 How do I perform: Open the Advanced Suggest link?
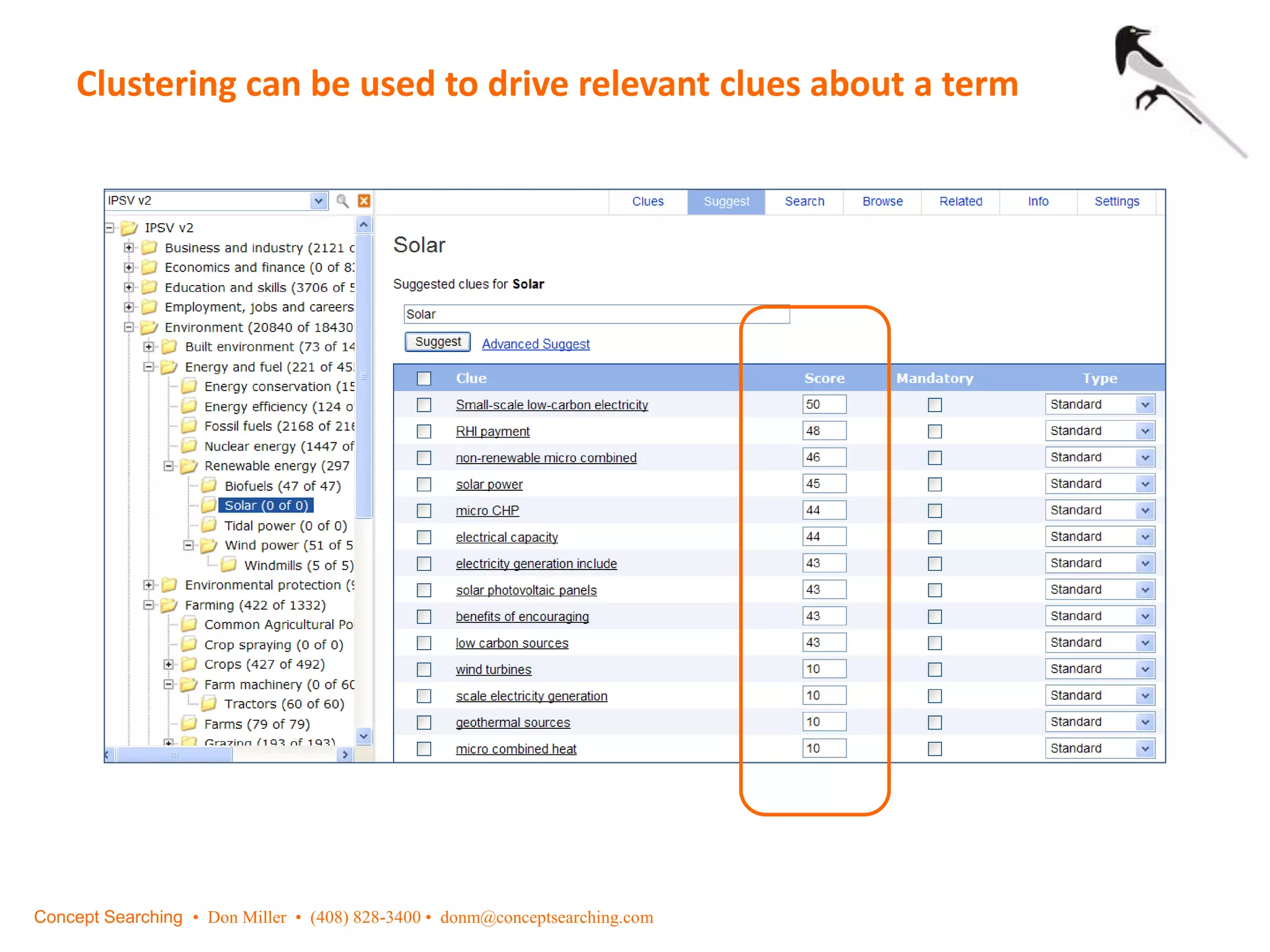click(x=536, y=344)
